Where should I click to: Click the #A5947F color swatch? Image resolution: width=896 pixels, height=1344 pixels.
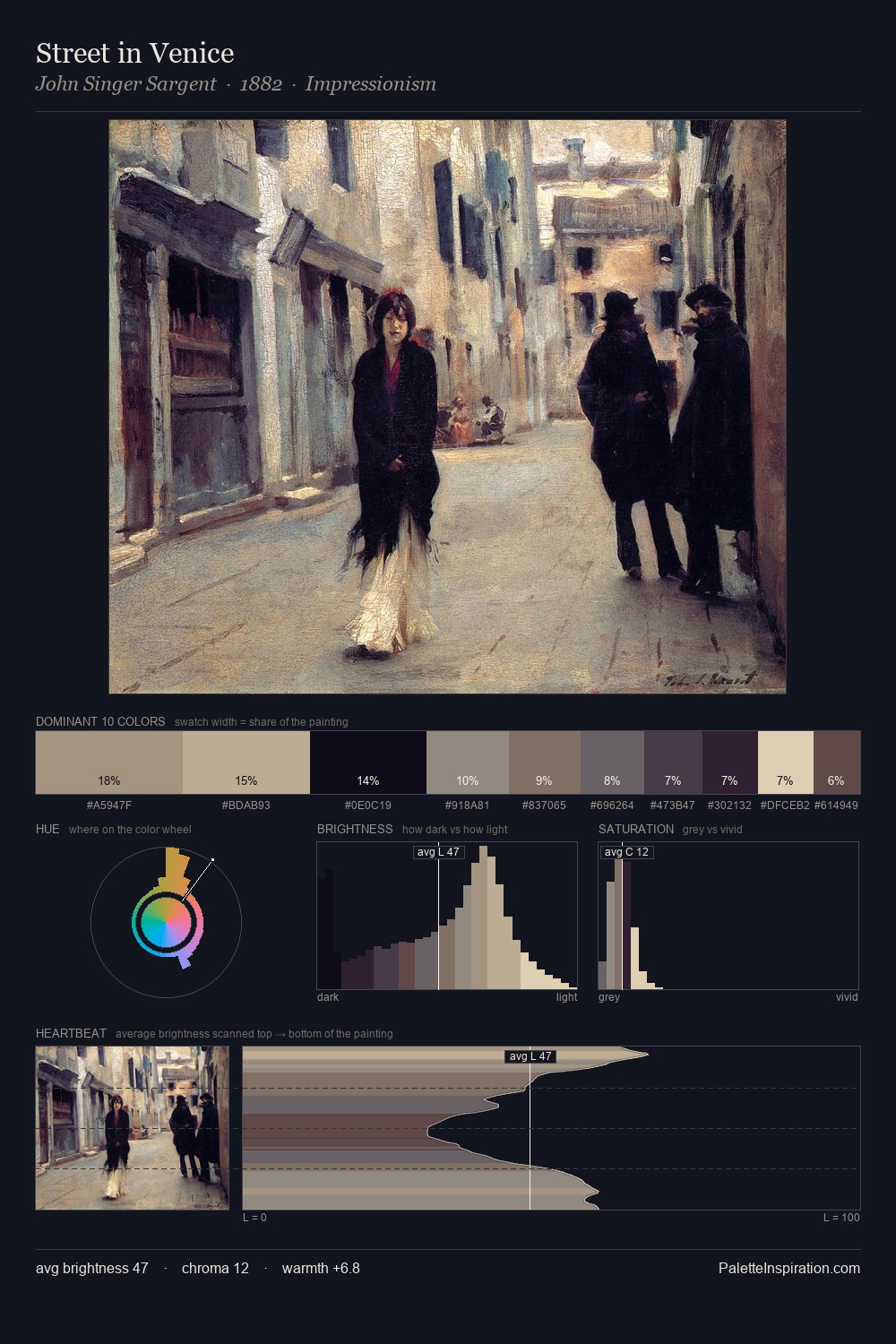(109, 762)
